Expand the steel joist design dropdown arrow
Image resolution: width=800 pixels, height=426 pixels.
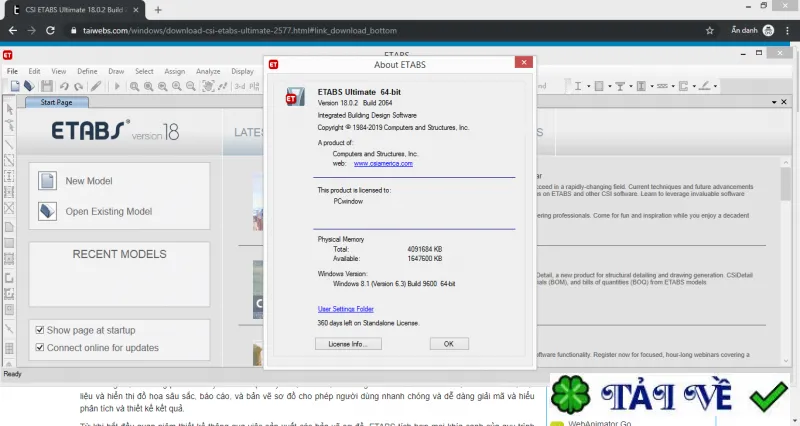point(673,86)
